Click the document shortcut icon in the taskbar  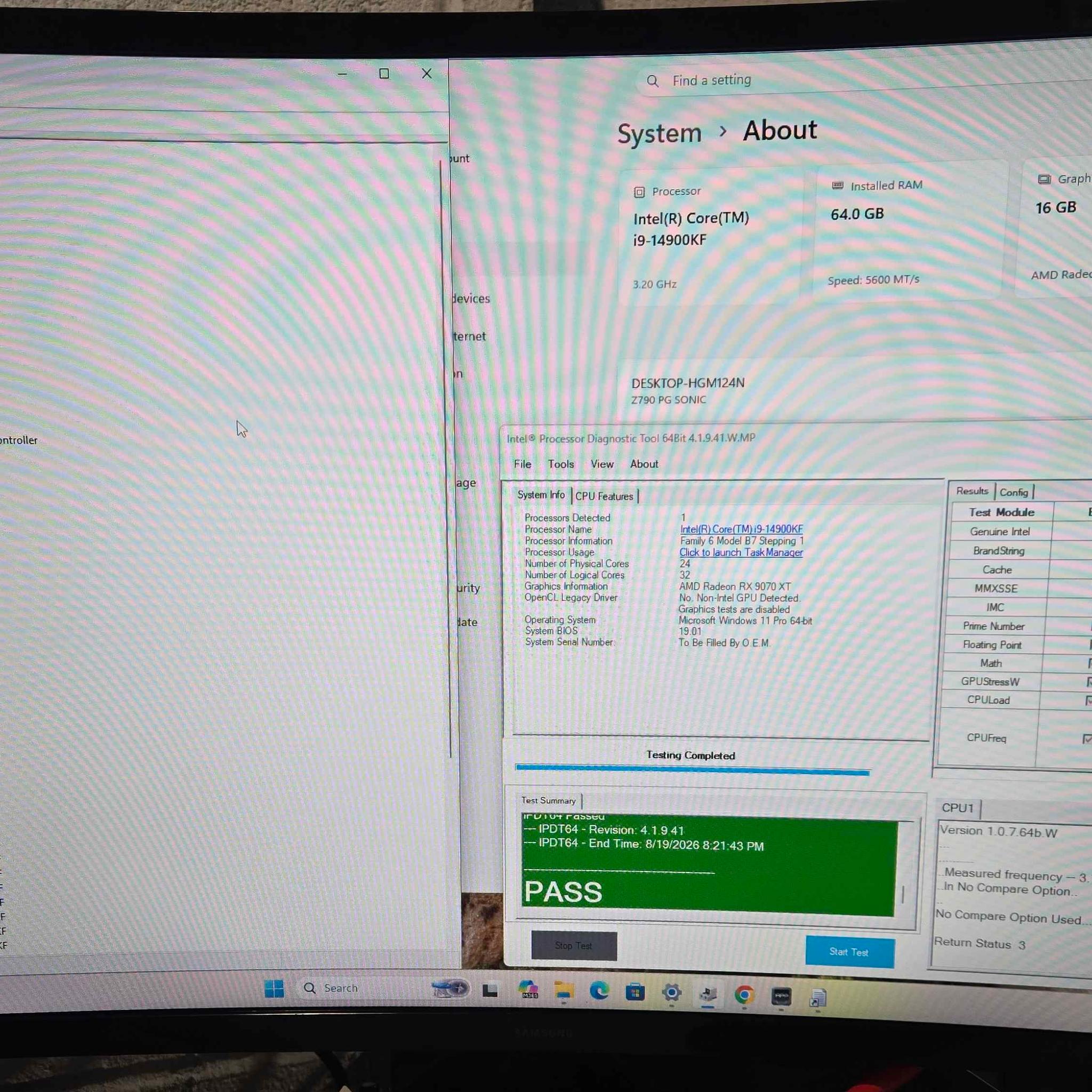817,998
